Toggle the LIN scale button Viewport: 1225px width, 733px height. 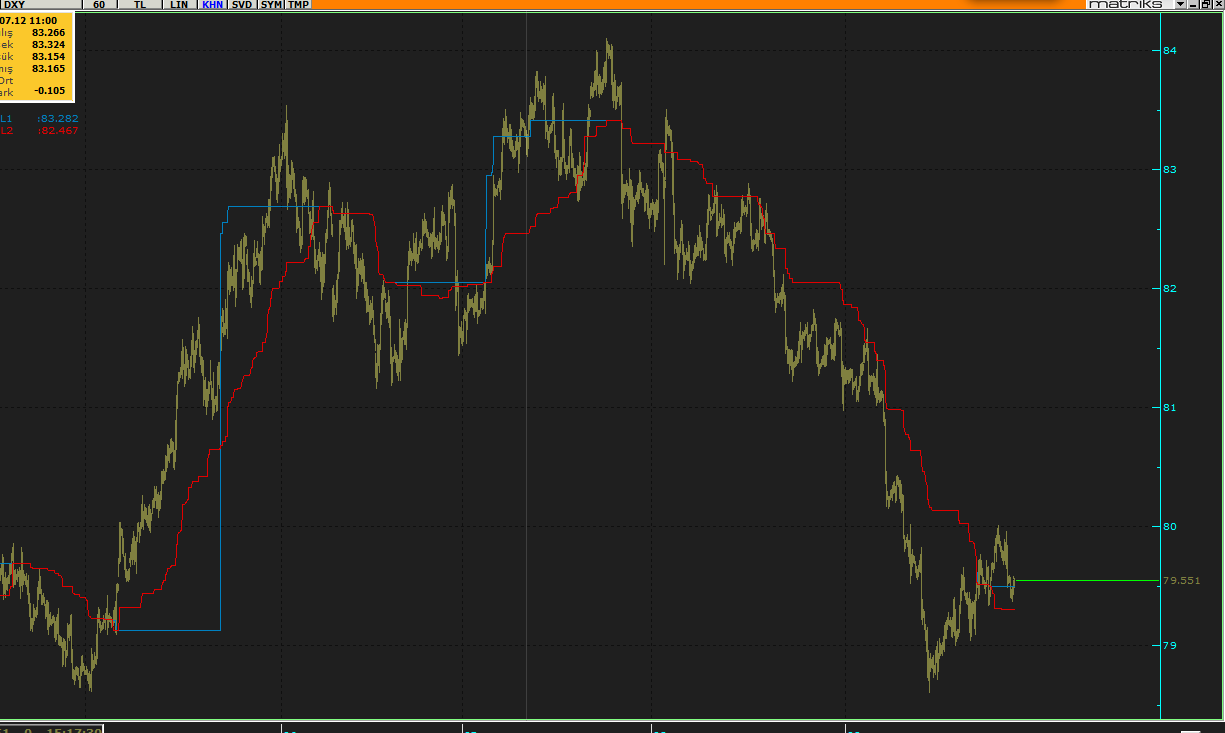(179, 5)
